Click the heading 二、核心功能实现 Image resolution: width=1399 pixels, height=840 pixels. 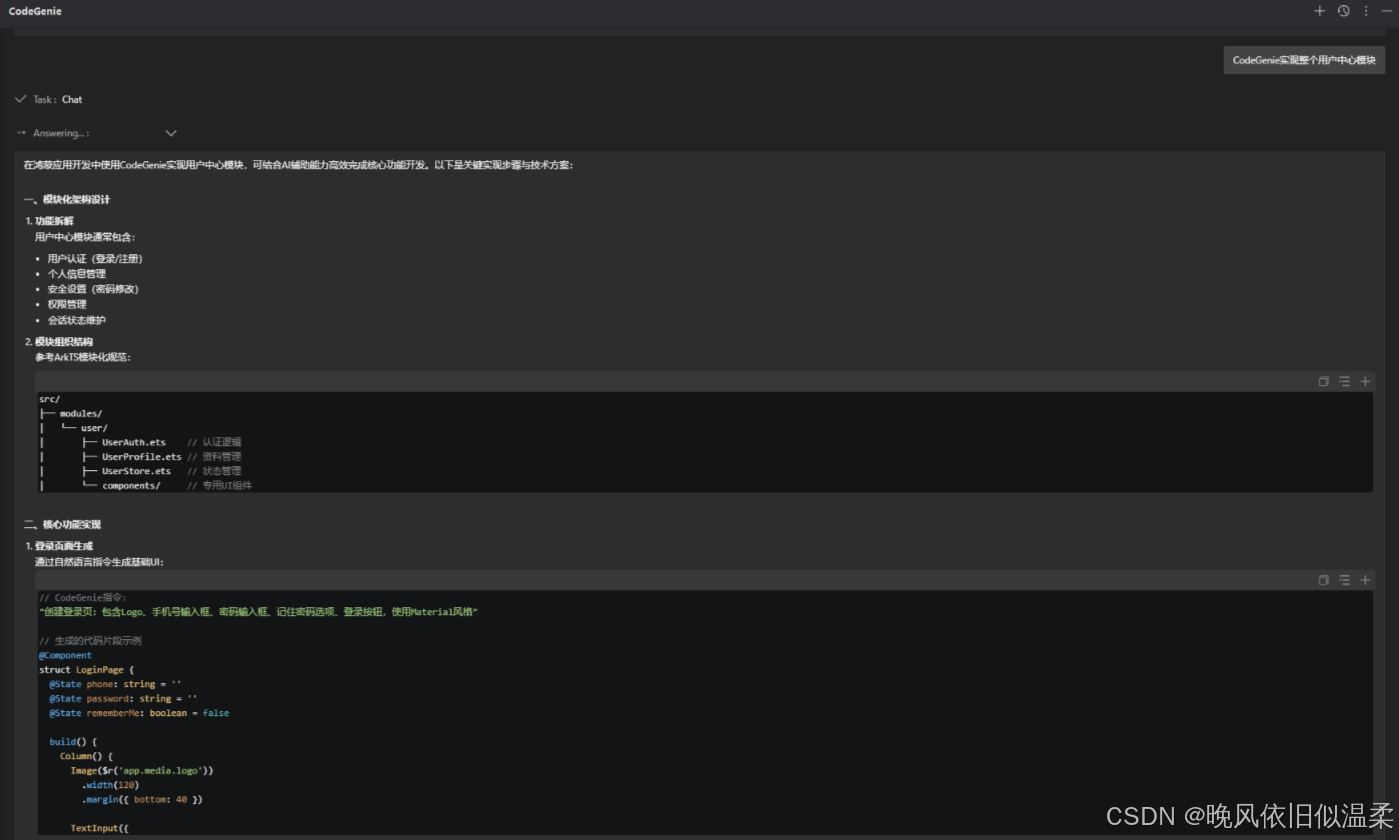click(62, 524)
